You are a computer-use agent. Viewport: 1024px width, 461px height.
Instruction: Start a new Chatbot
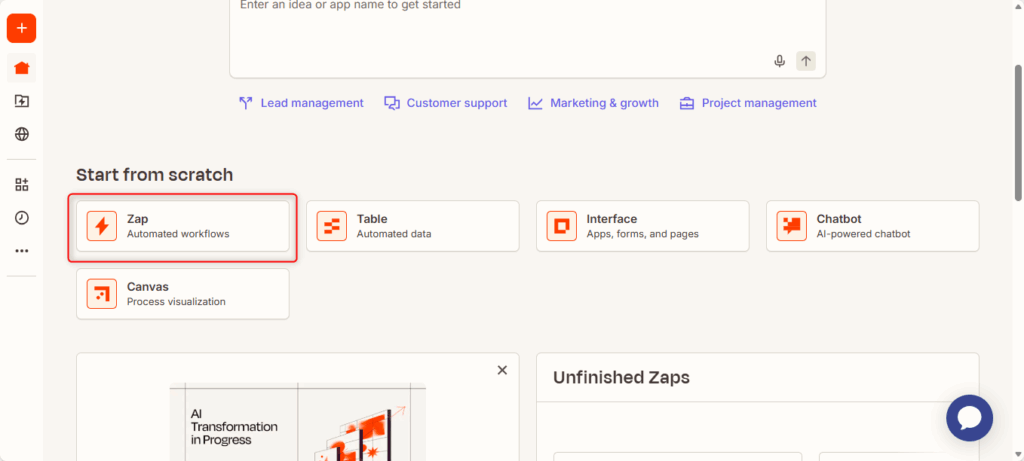pyautogui.click(x=872, y=226)
